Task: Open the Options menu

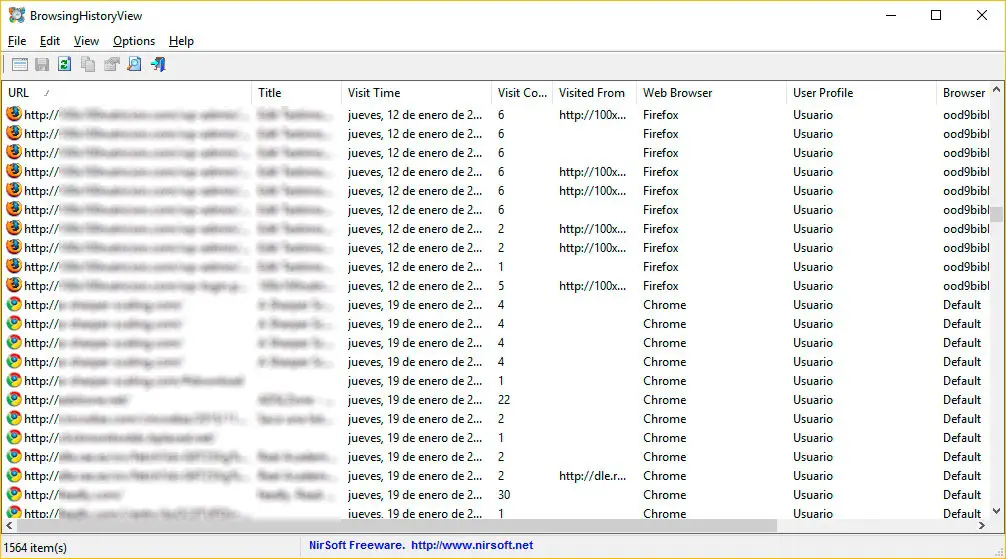Action: [134, 41]
